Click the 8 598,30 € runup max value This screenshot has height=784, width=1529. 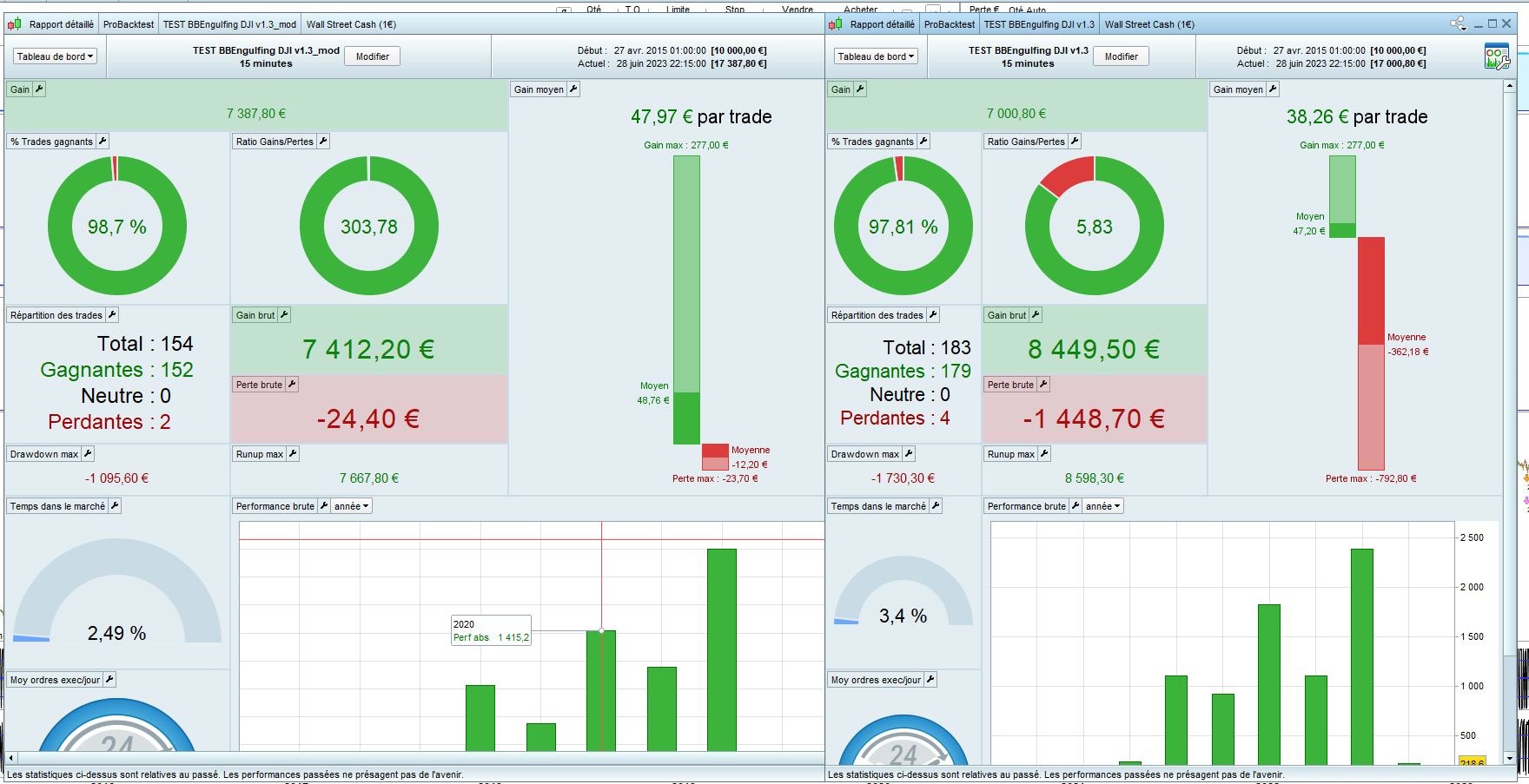click(x=1095, y=478)
